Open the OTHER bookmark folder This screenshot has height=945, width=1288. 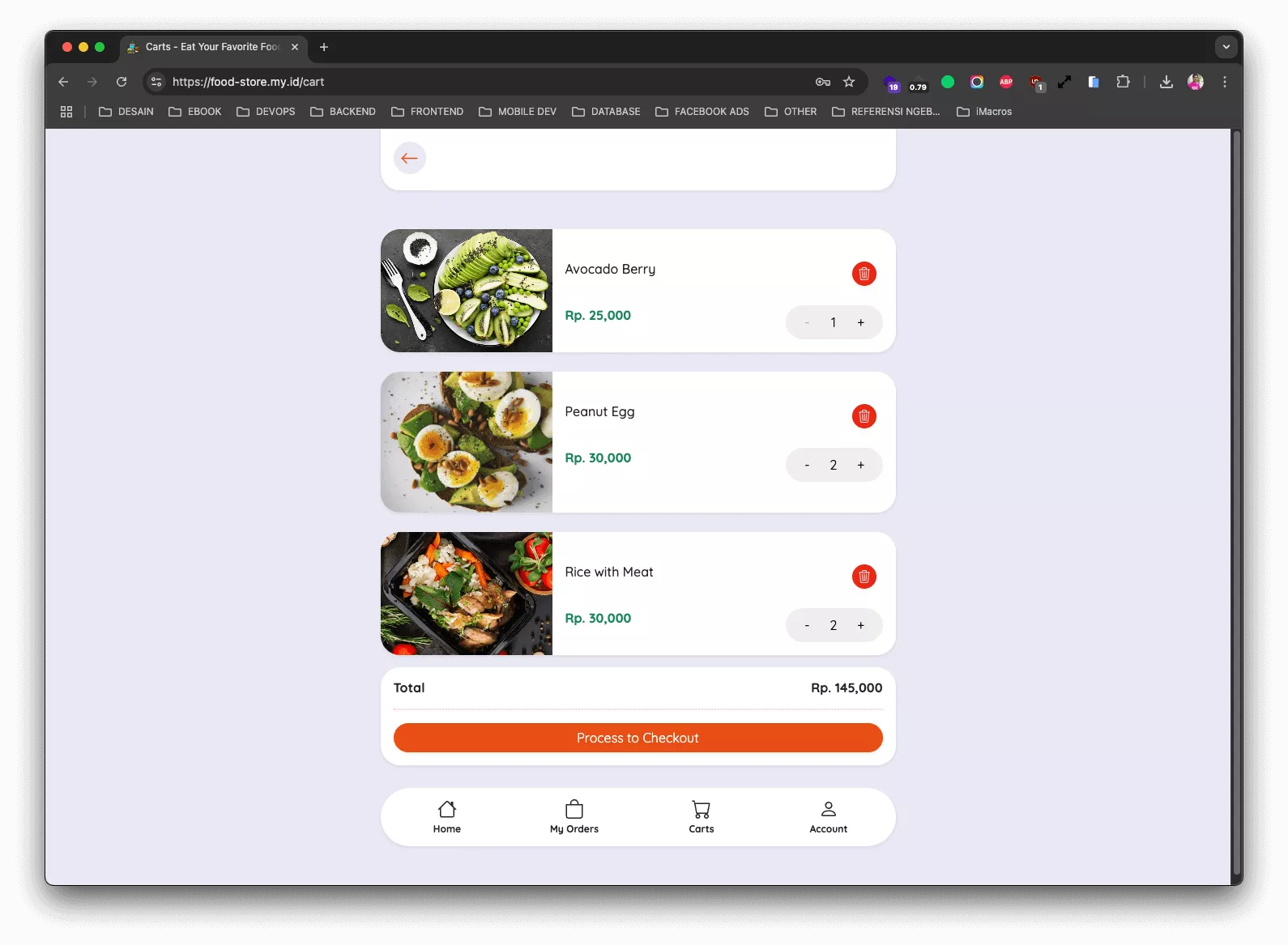tap(791, 112)
